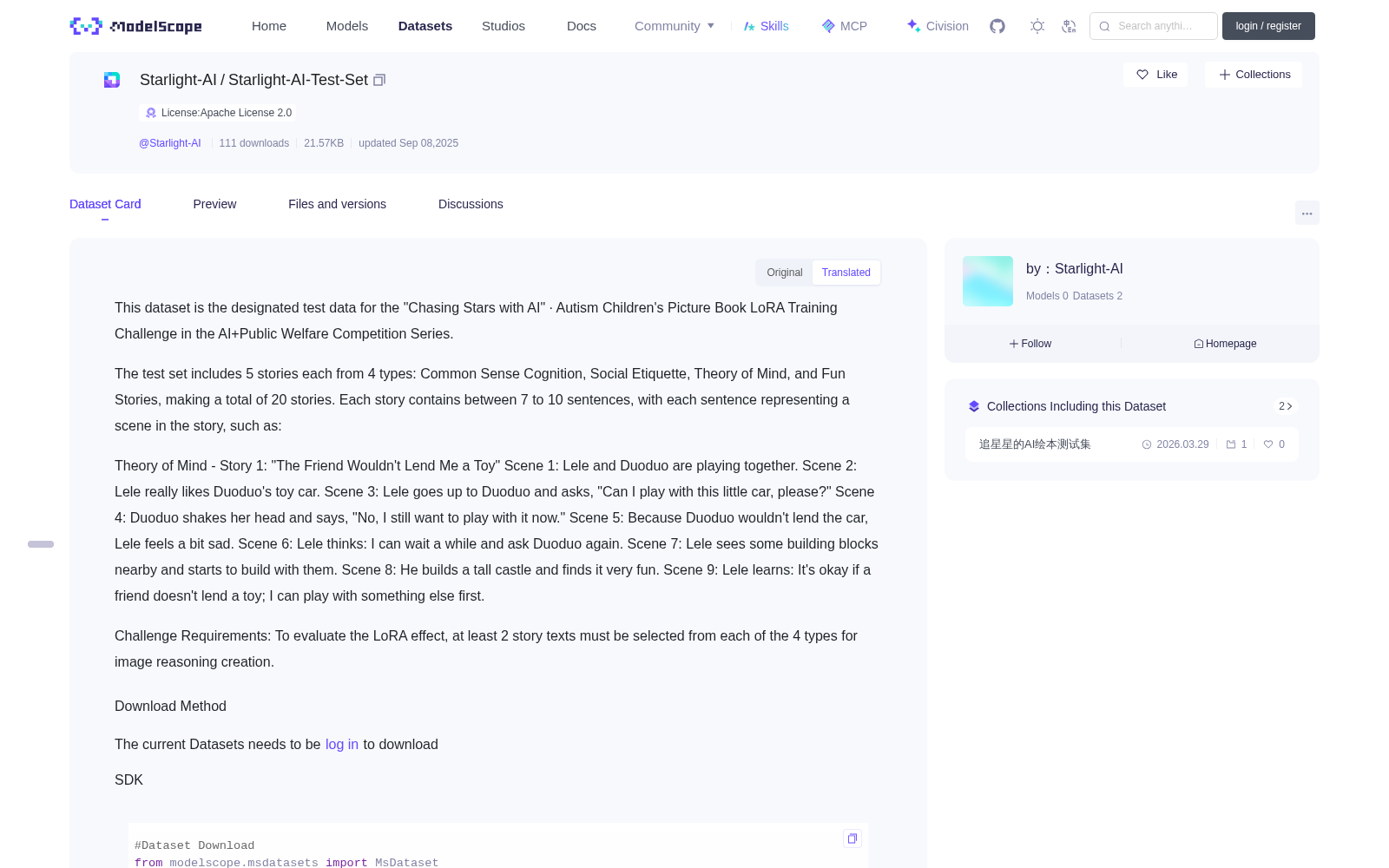
Task: Copy the SDK code snippet
Action: (852, 838)
